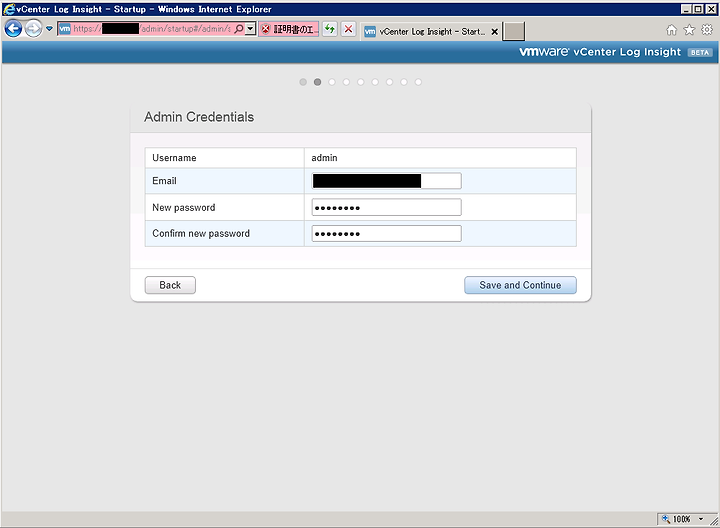
Task: Click the address bar search magnifier icon
Action: 239,29
